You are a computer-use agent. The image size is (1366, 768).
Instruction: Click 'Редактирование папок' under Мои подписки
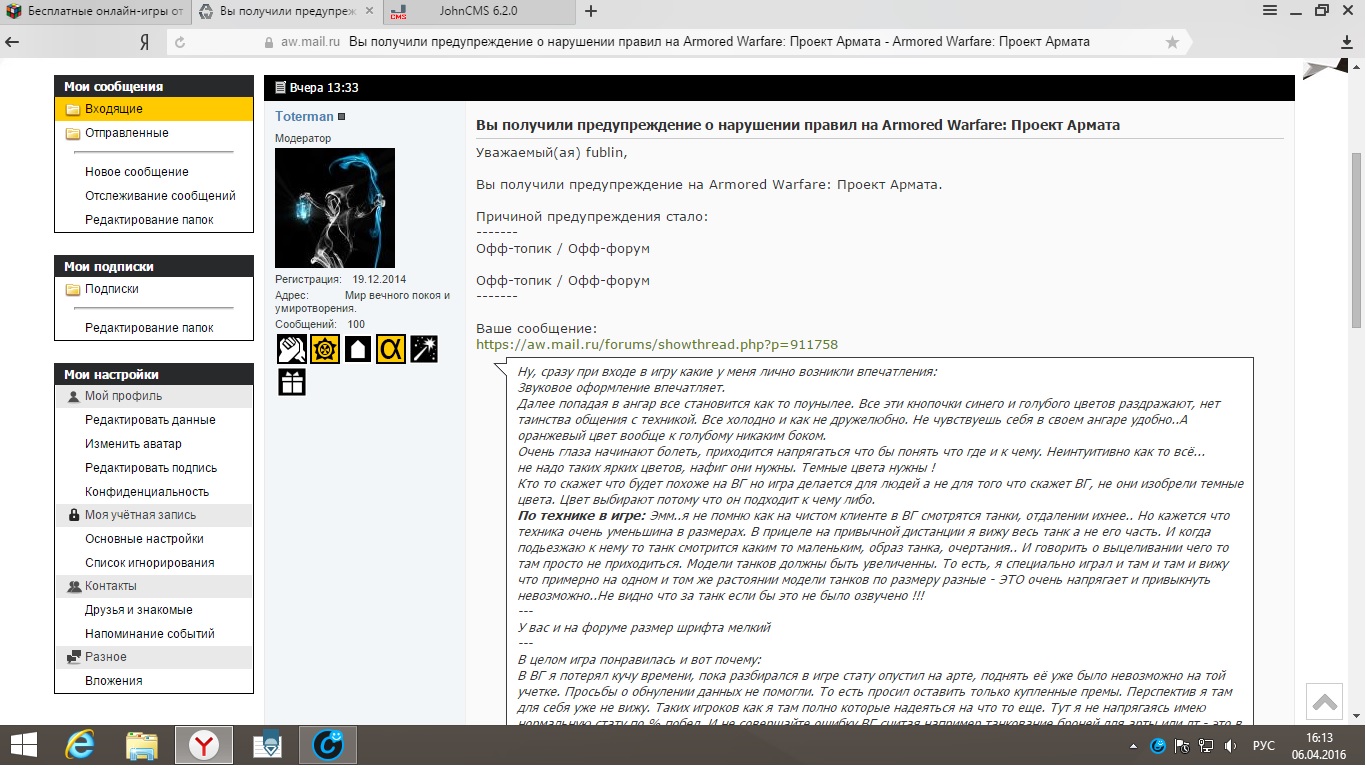click(x=149, y=328)
